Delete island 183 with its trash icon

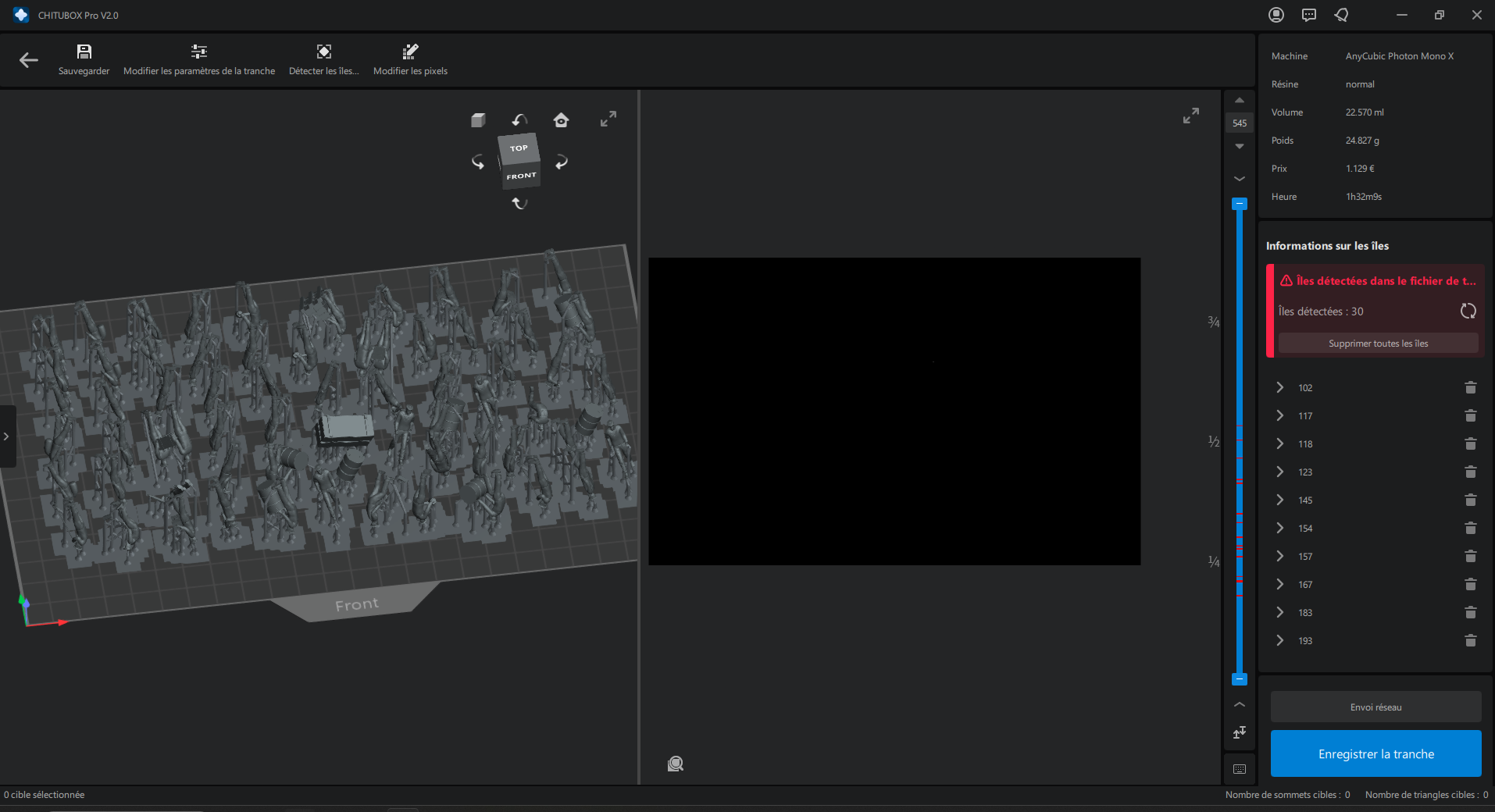[1471, 612]
